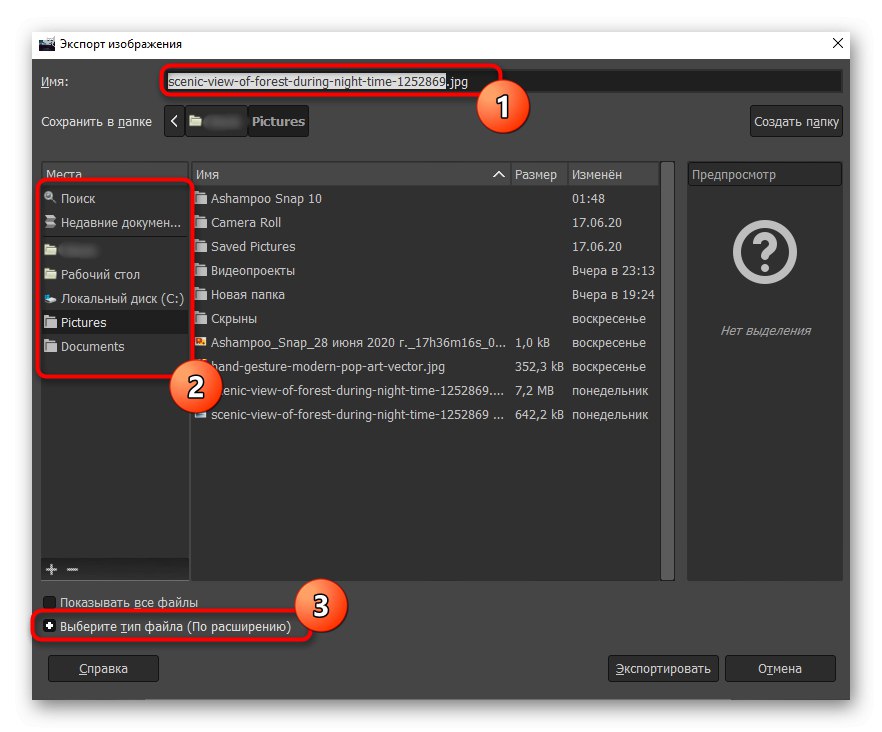Click the Отмена button

pos(780,668)
